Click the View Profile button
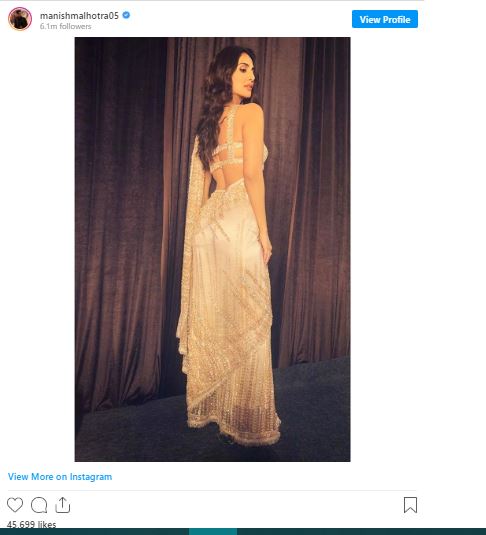The width and height of the screenshot is (486, 535). click(x=385, y=19)
